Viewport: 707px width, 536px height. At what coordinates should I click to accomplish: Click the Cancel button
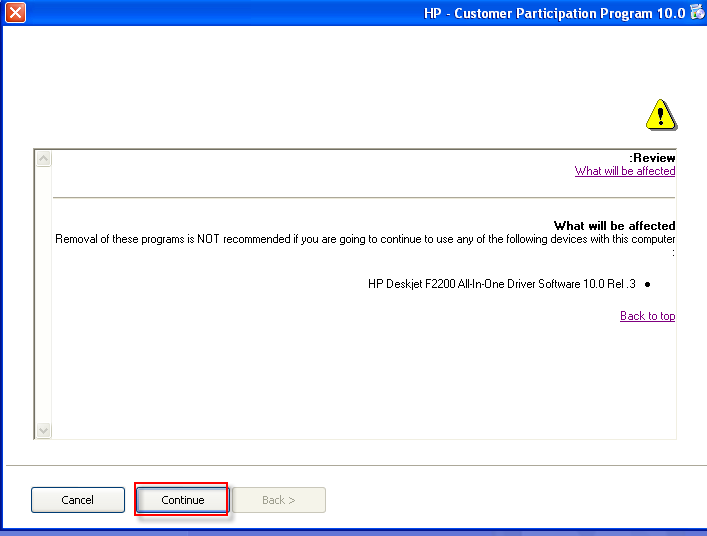click(x=78, y=500)
